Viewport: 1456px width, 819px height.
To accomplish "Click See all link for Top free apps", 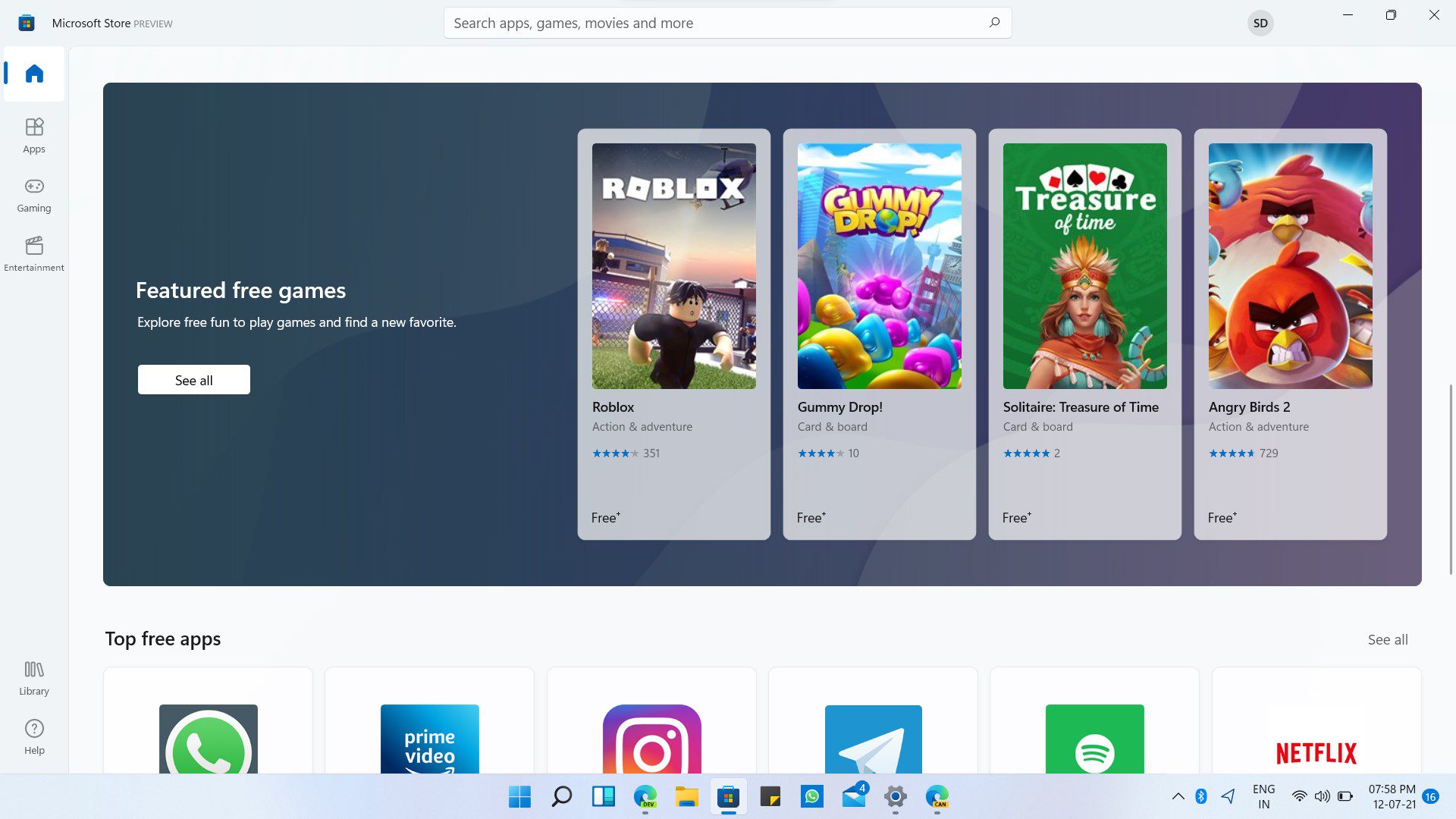I will point(1387,639).
